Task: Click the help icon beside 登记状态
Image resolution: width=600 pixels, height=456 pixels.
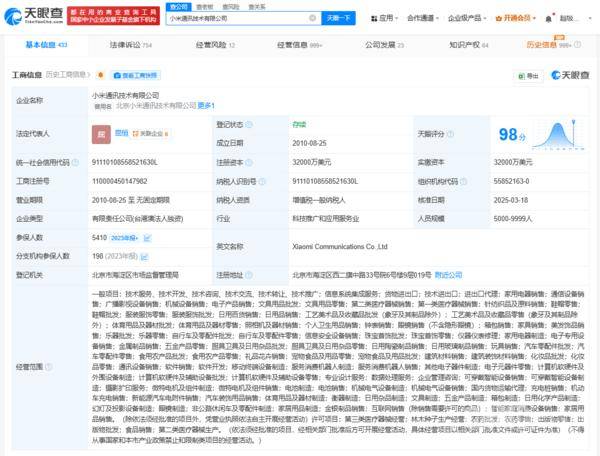Action: (249, 125)
